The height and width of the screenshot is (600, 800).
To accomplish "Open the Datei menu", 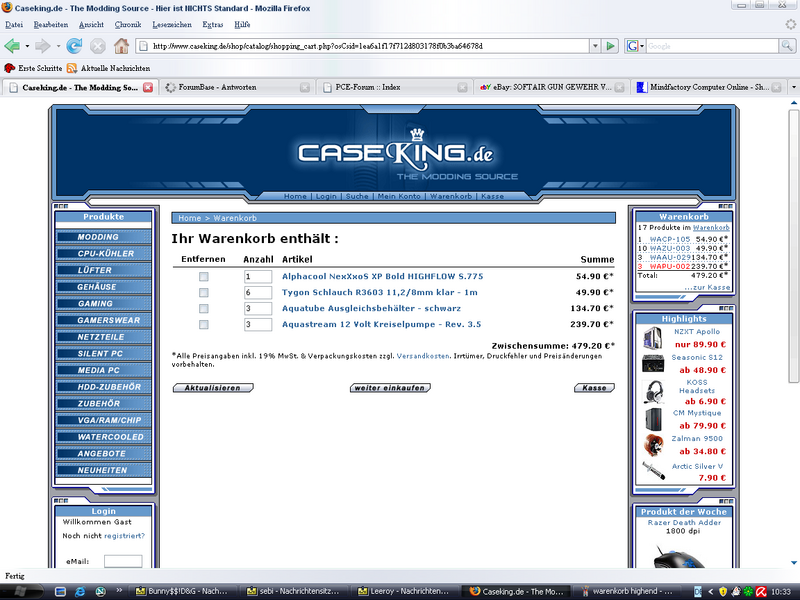I will click(14, 24).
